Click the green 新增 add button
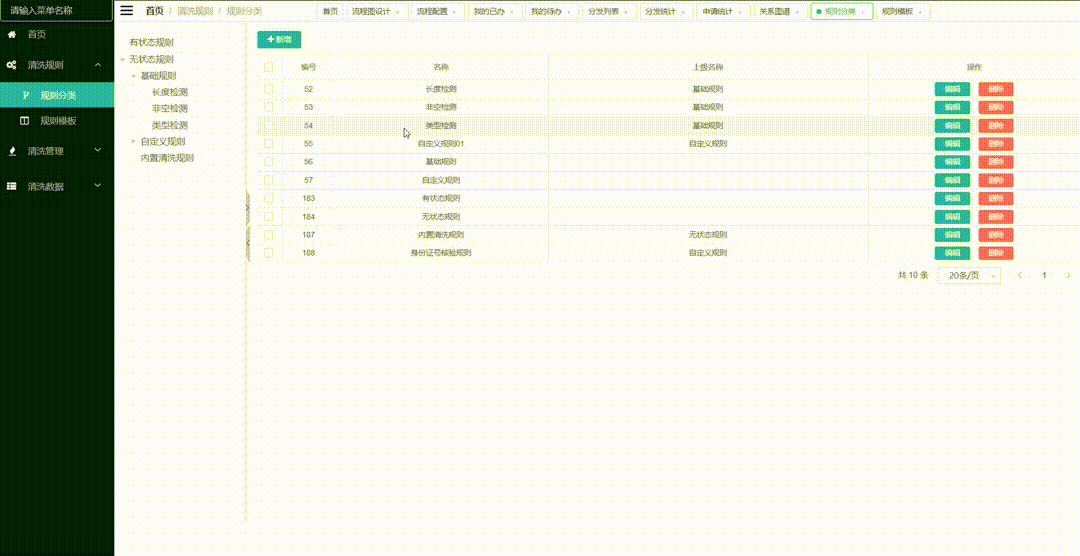1080x556 pixels. (279, 39)
